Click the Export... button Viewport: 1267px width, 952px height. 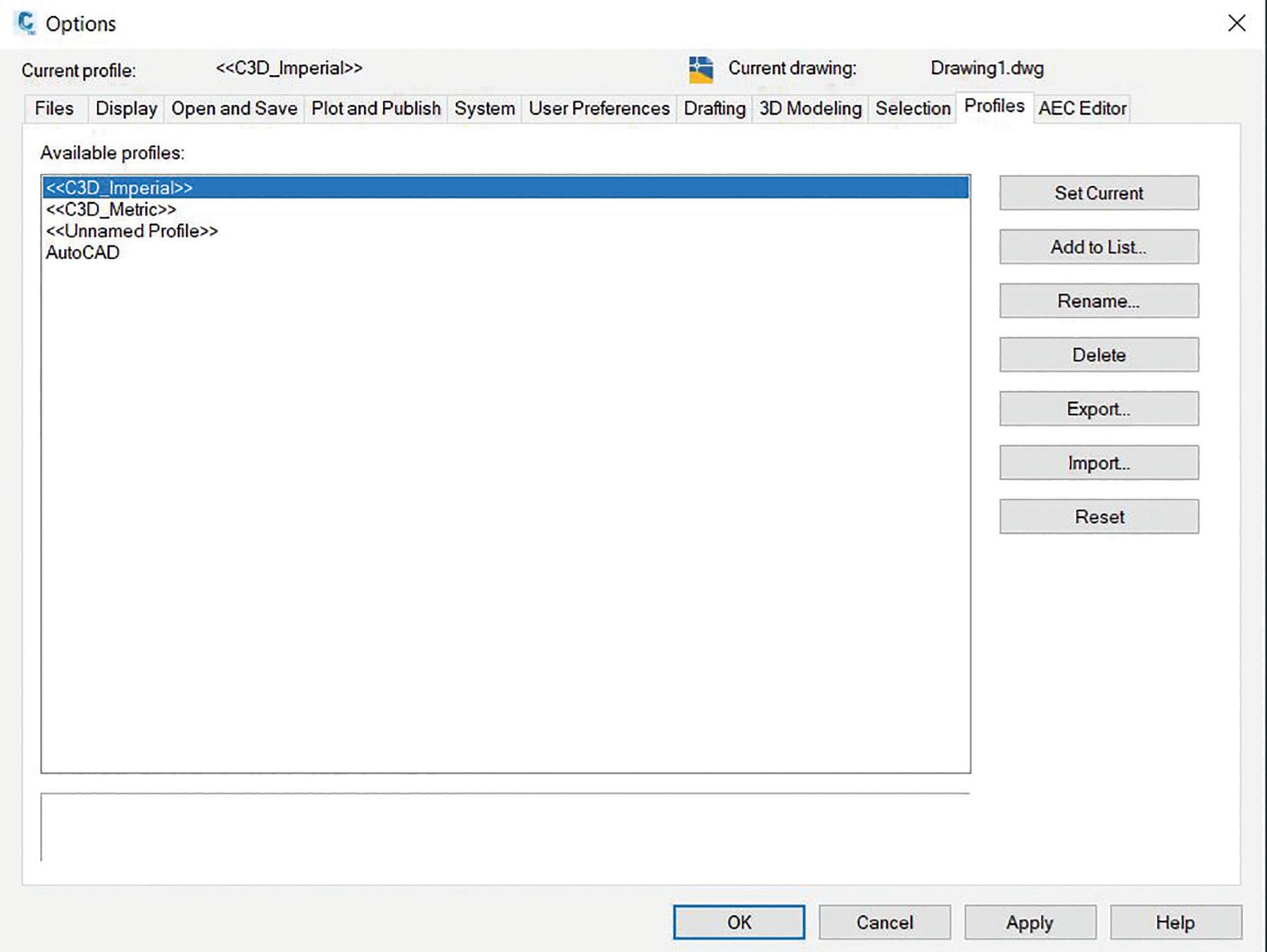pyautogui.click(x=1099, y=409)
